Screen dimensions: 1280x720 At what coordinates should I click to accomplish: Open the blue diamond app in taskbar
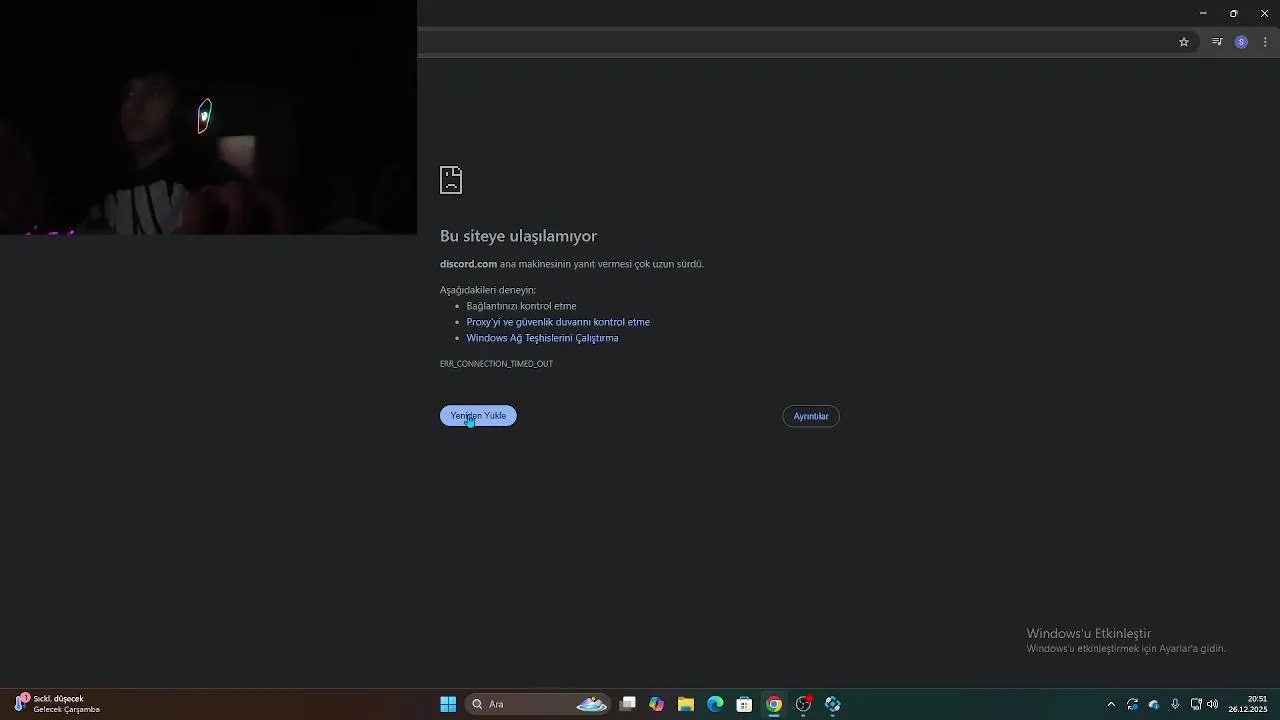point(832,704)
